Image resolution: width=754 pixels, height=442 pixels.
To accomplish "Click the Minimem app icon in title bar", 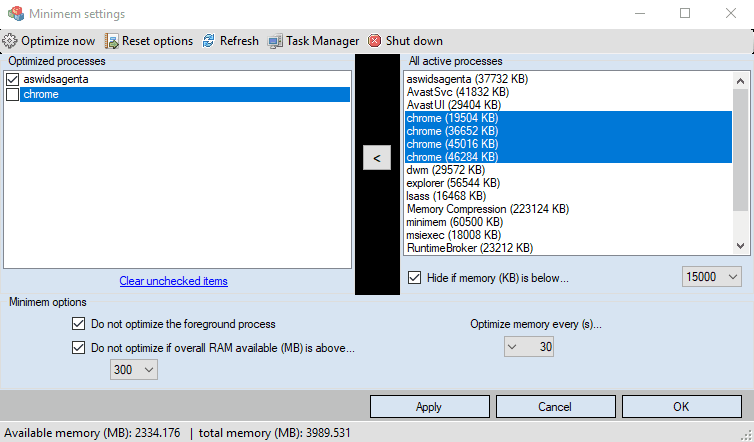I will (x=16, y=13).
